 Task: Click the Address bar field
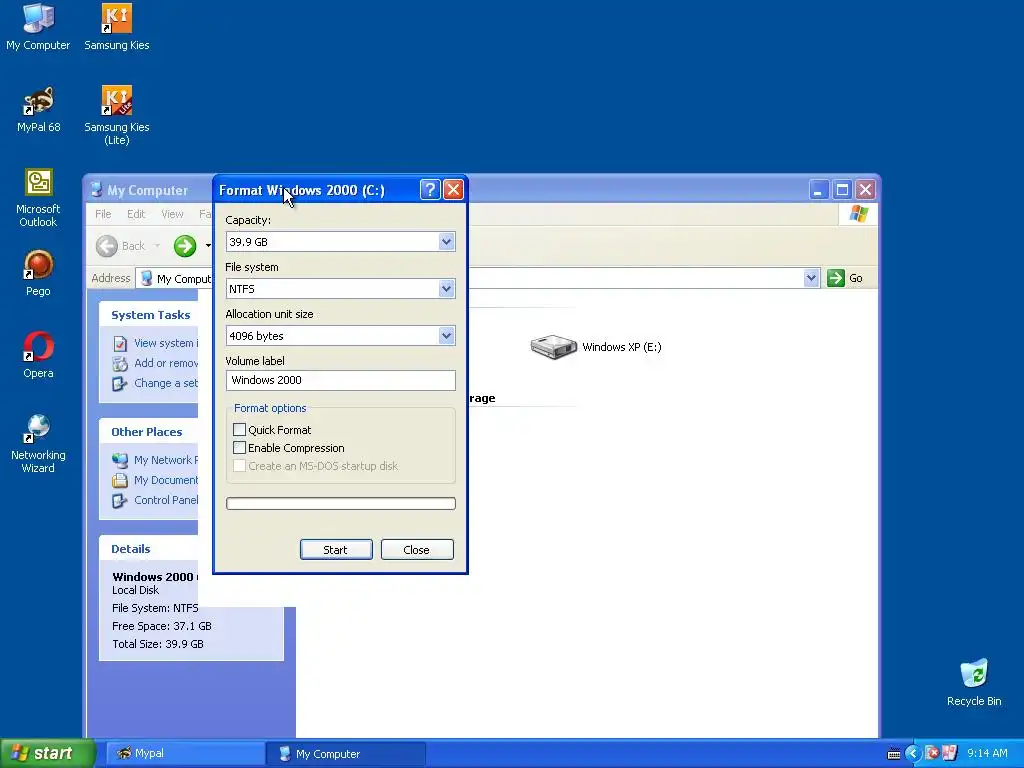point(477,278)
